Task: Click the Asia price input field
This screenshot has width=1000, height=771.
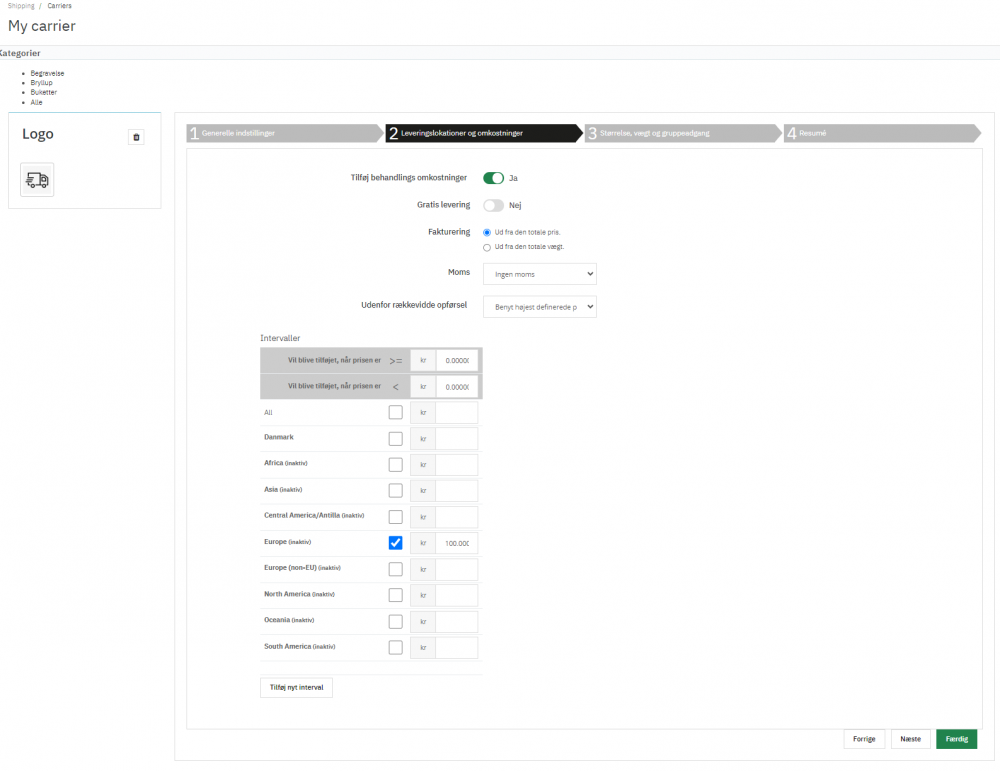Action: click(457, 490)
